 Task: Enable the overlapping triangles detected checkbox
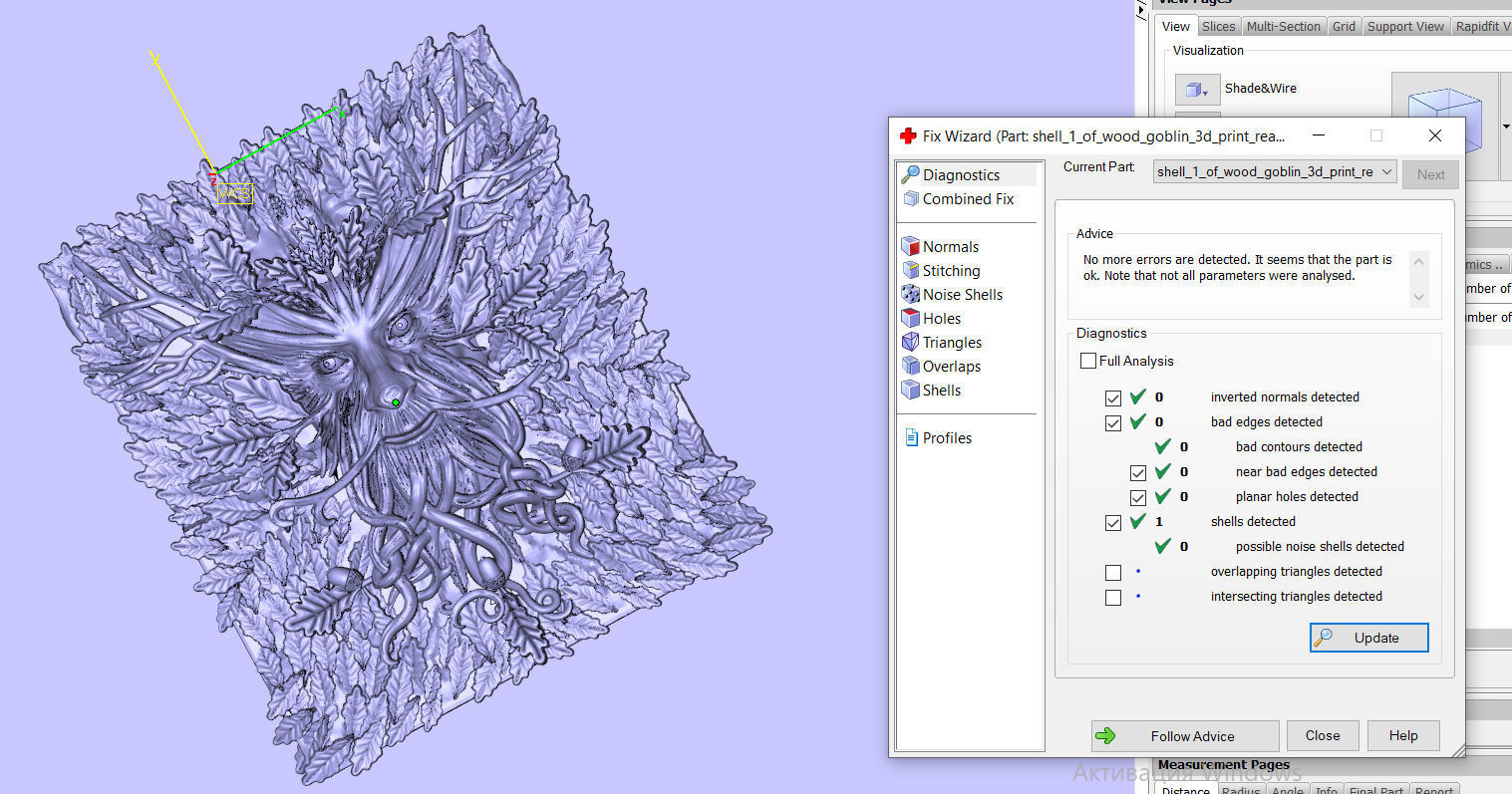pyautogui.click(x=1113, y=572)
